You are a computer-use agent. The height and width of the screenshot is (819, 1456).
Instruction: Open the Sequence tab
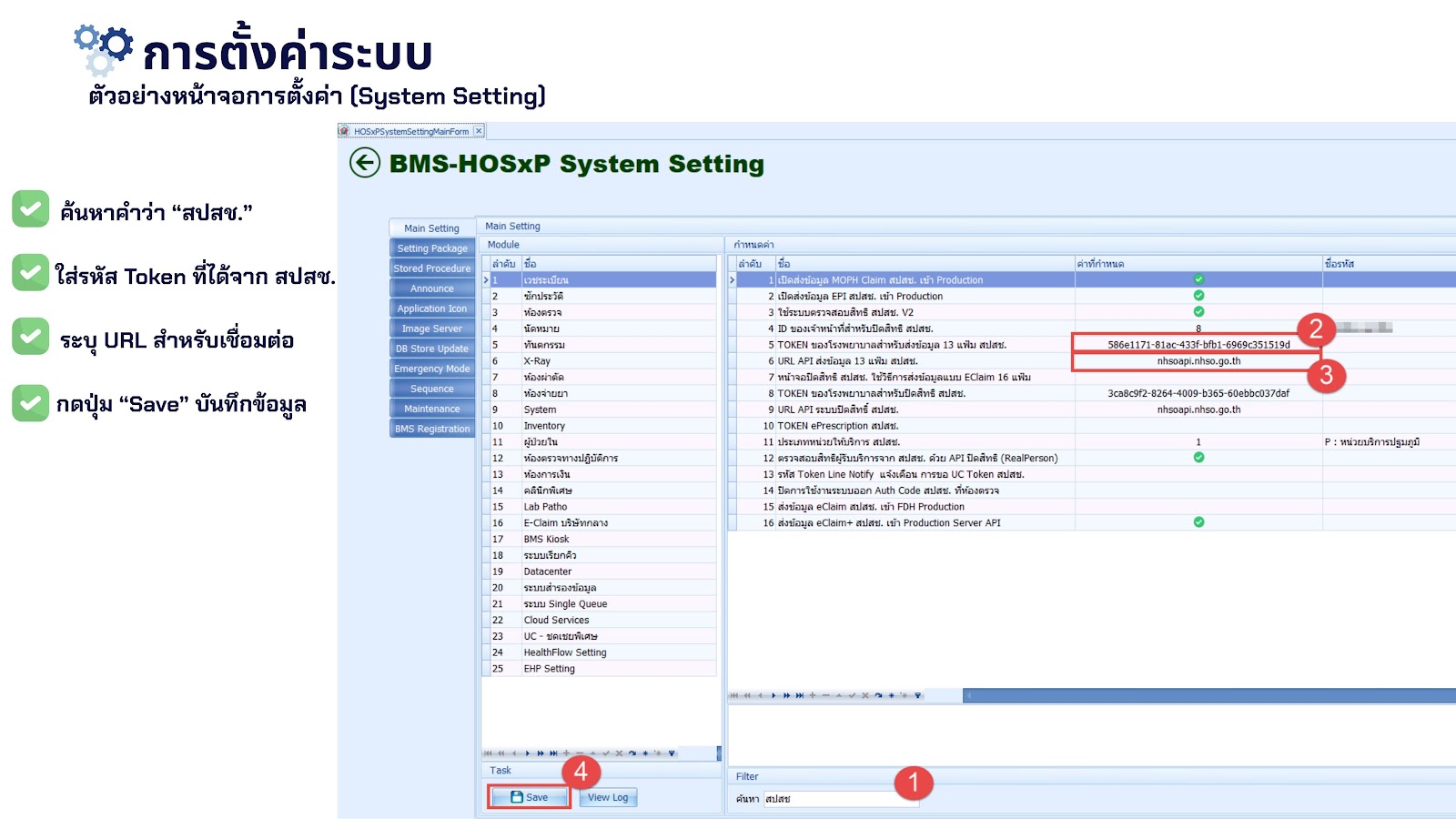432,389
